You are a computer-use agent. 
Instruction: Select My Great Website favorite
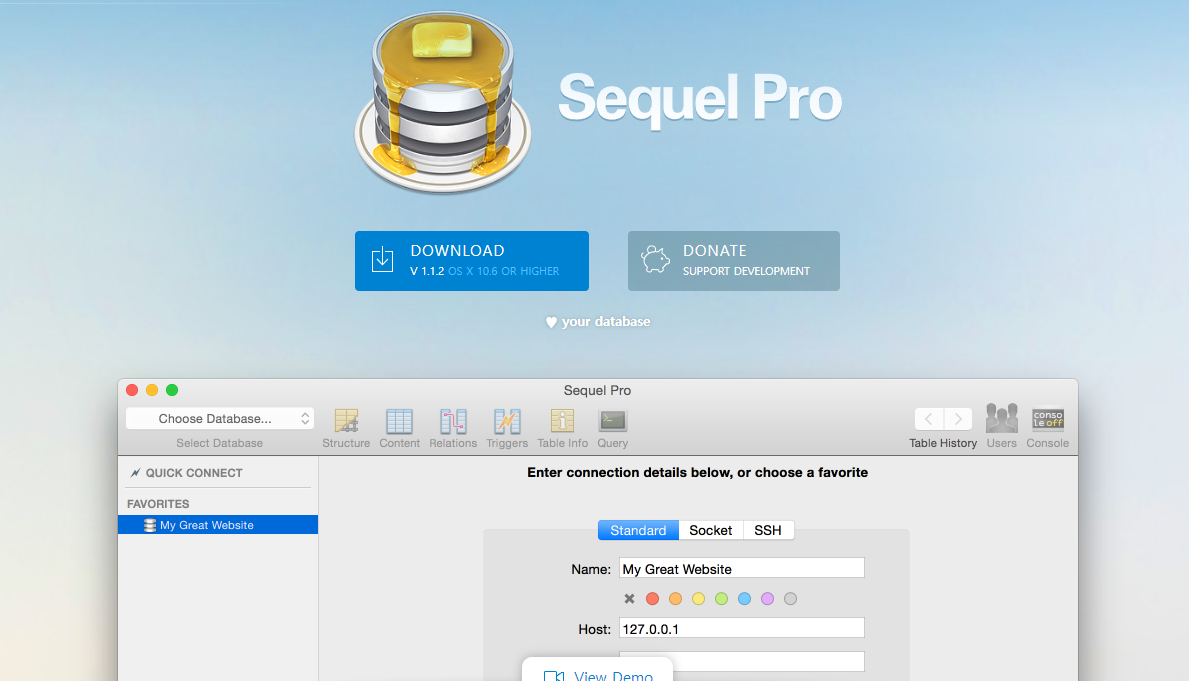[x=218, y=525]
